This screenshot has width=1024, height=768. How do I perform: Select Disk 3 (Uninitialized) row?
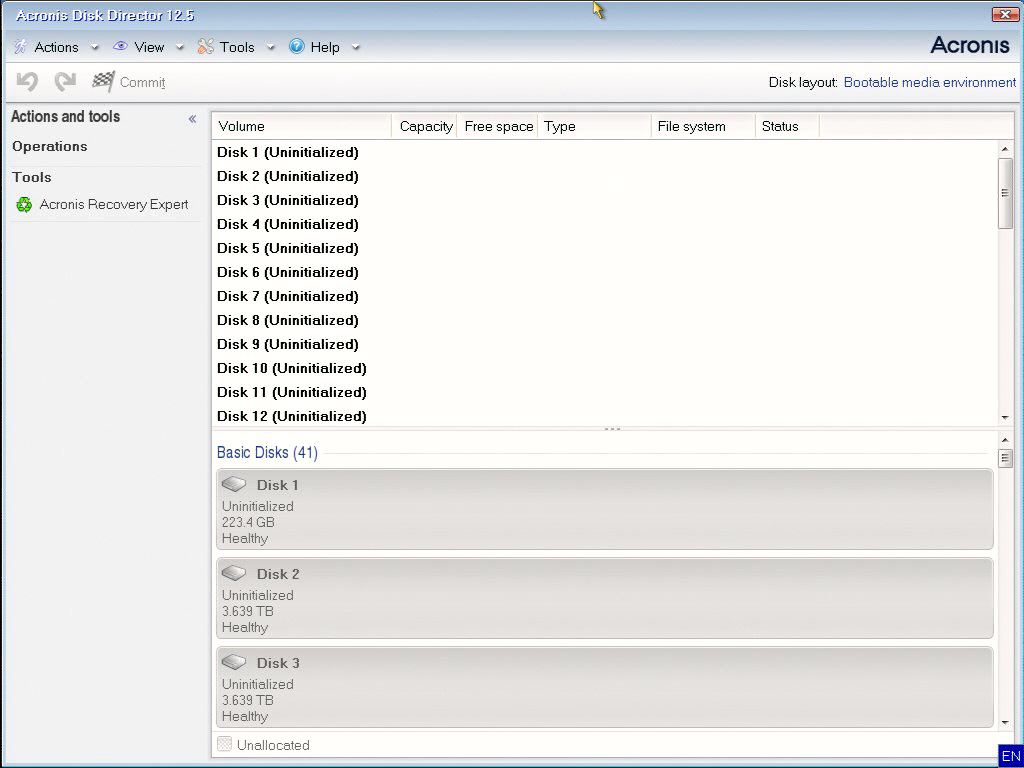[605, 200]
